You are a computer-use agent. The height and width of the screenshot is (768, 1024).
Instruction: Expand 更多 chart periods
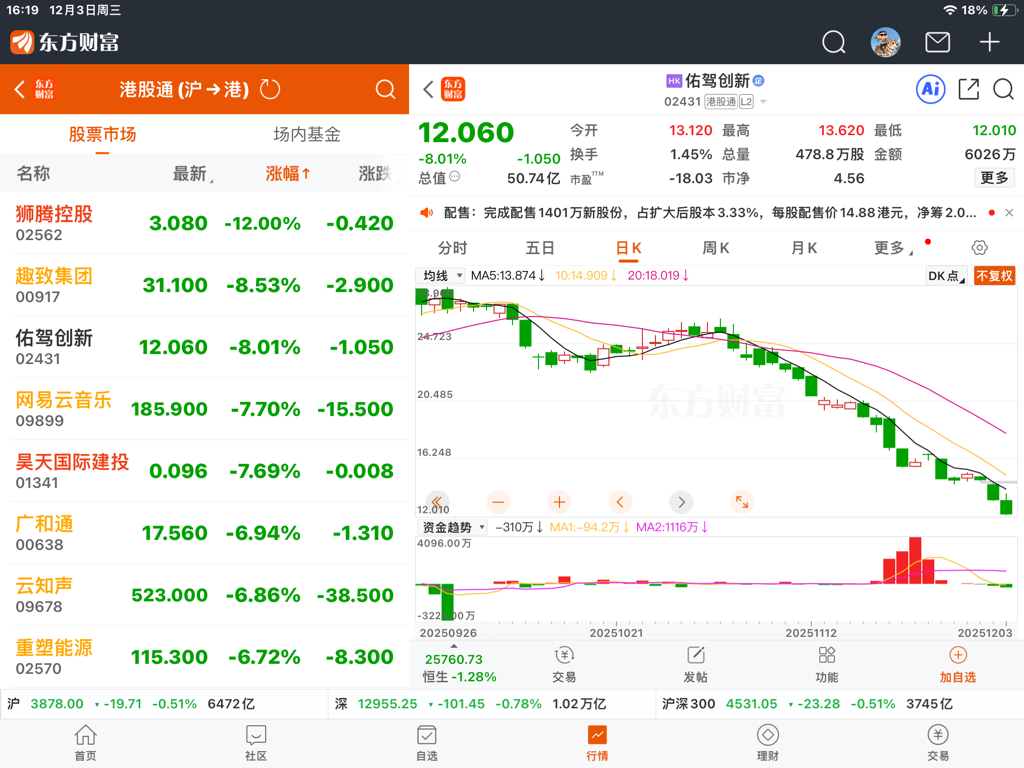[893, 248]
